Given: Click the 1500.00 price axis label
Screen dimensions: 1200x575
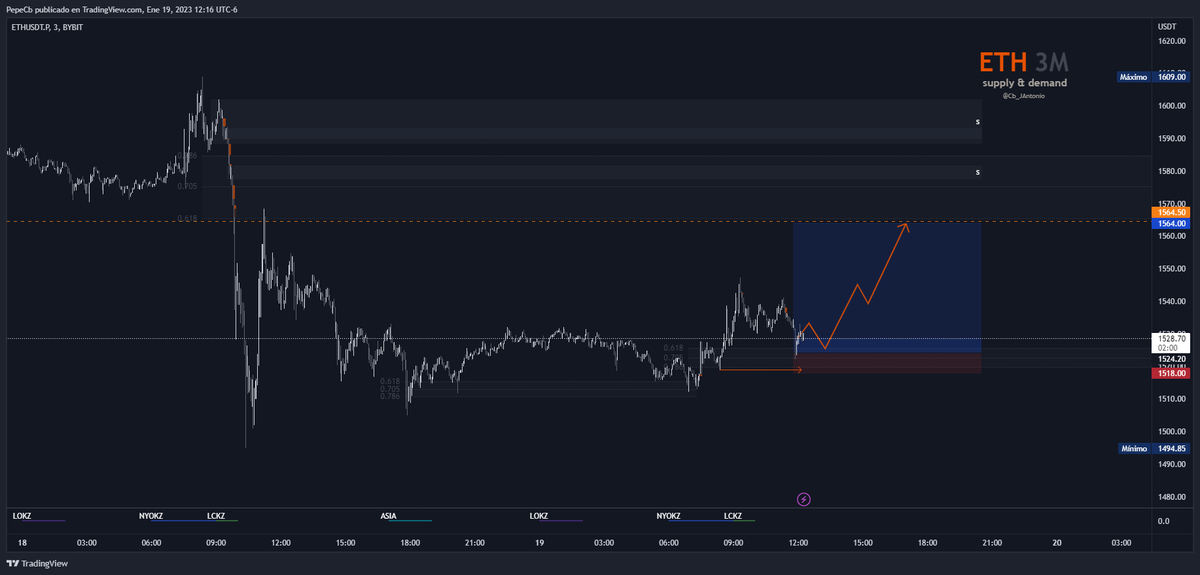Looking at the screenshot, I should [x=1171, y=432].
